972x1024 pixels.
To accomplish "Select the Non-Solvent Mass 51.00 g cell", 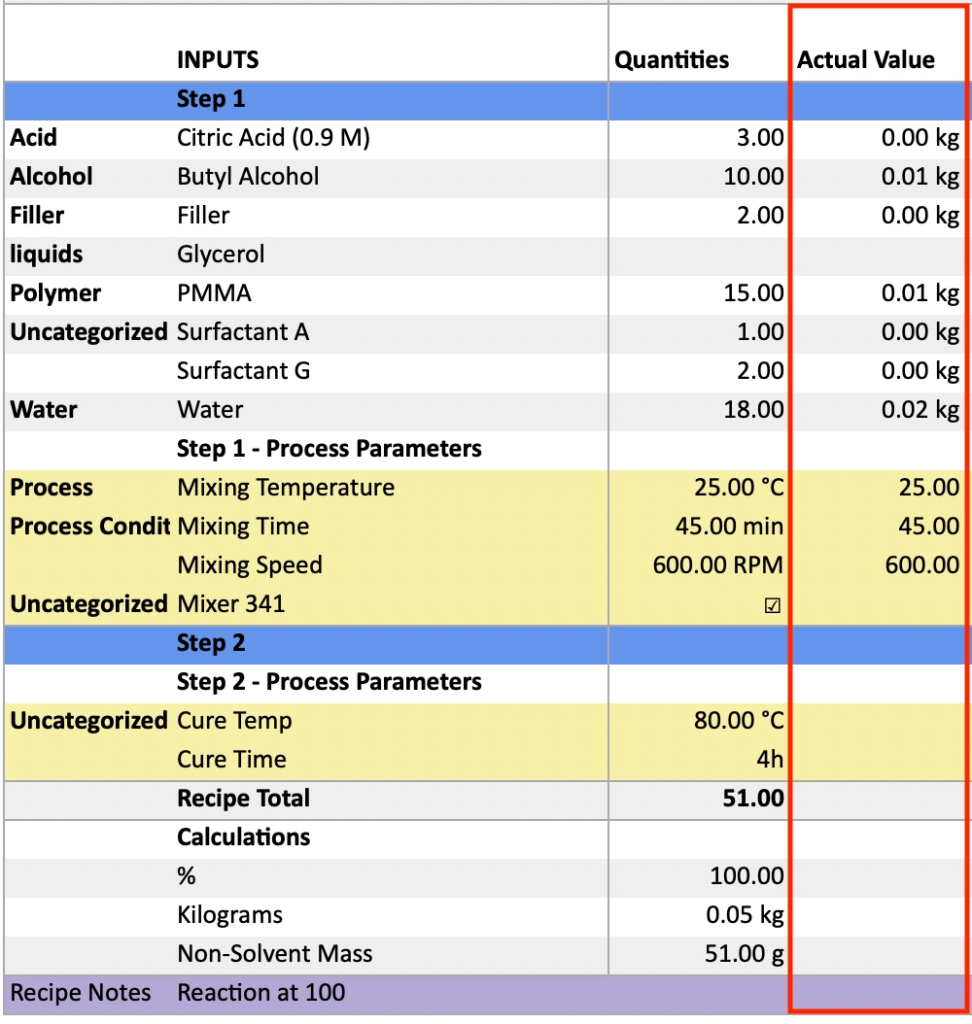I will click(744, 954).
